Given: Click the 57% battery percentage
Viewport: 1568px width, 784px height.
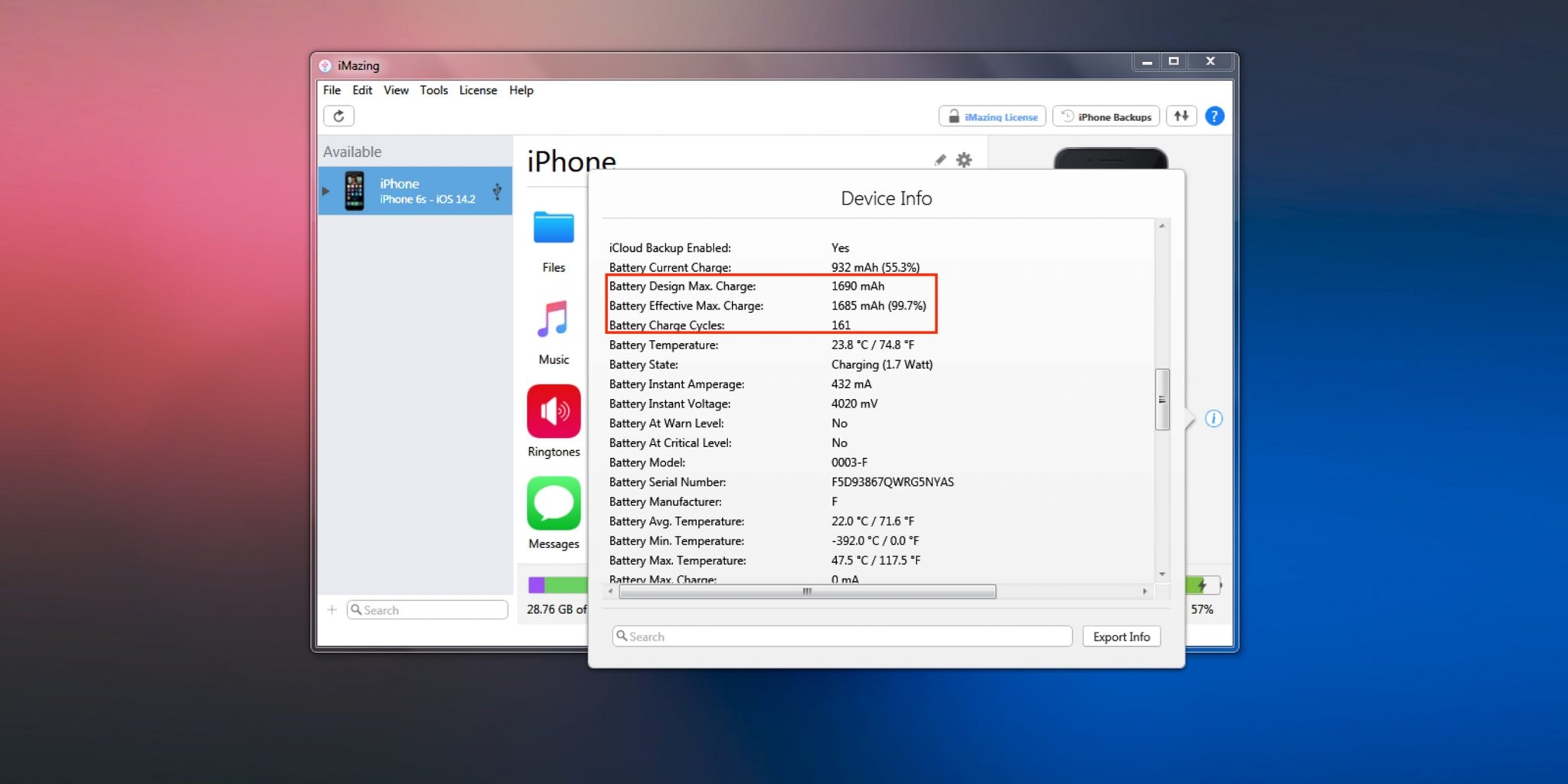Looking at the screenshot, I should (x=1202, y=609).
